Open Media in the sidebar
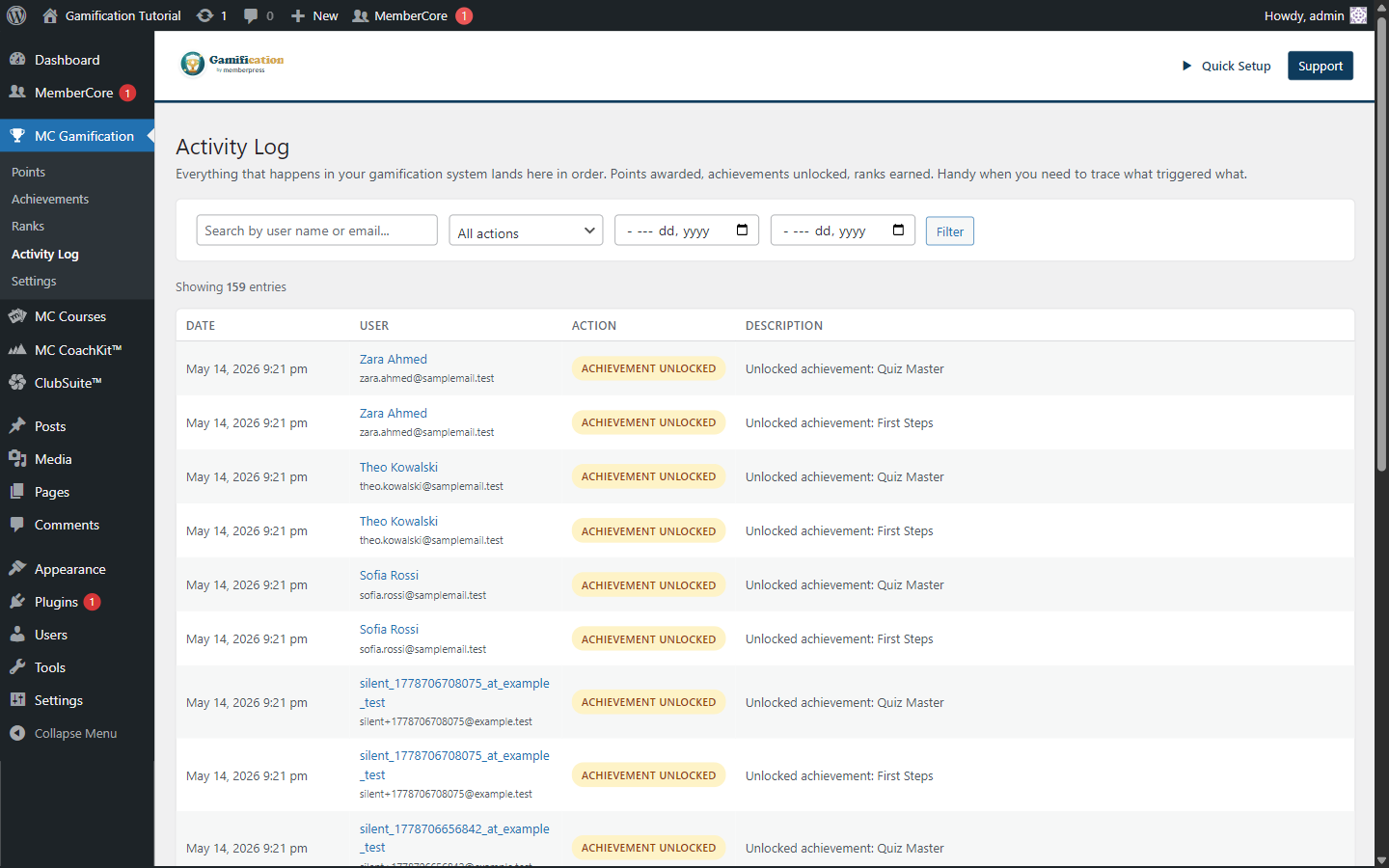The height and width of the screenshot is (868, 1389). 77,459
